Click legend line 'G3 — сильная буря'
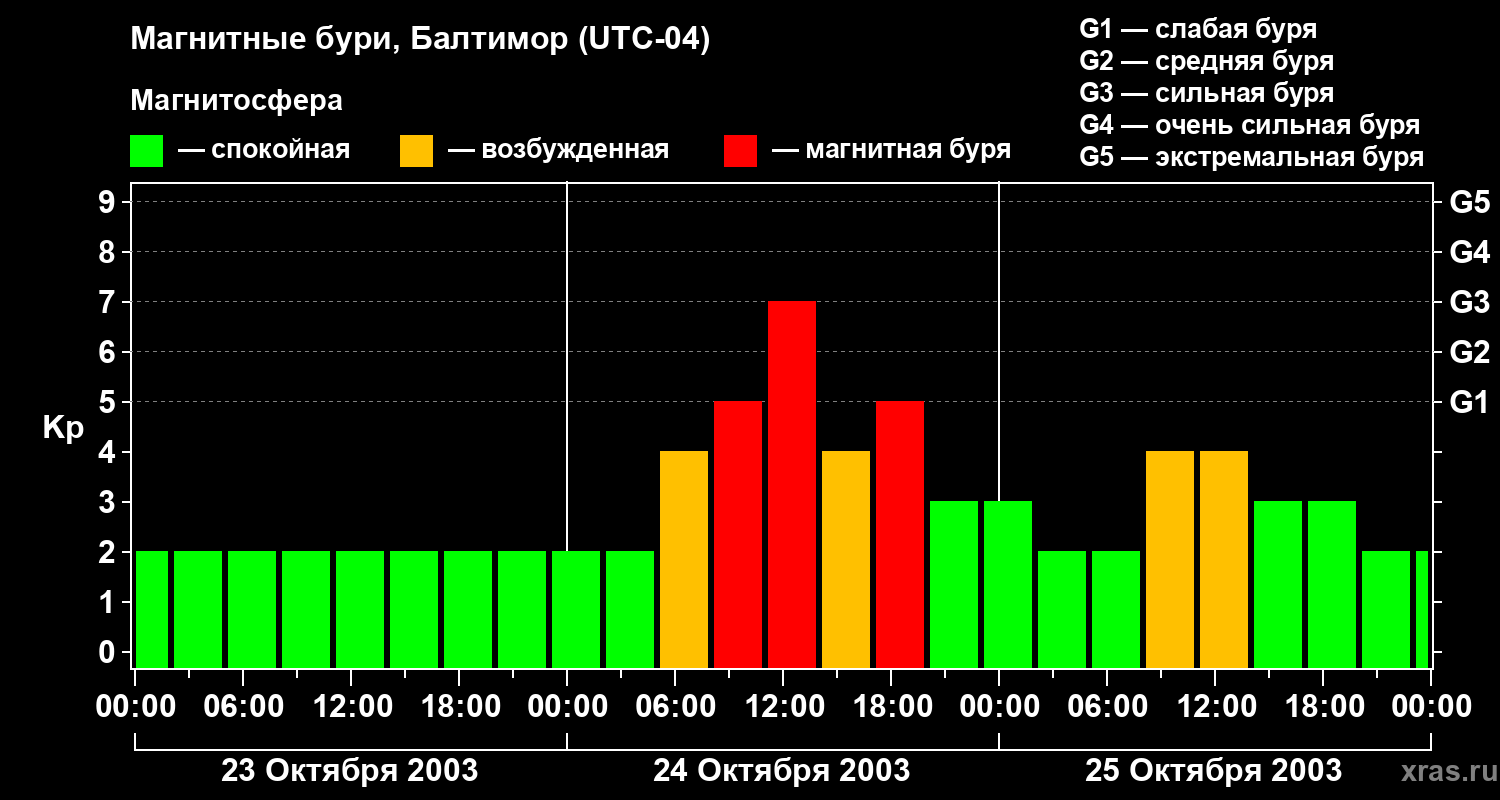Screen dimensions: 1500x800 [x=1207, y=93]
